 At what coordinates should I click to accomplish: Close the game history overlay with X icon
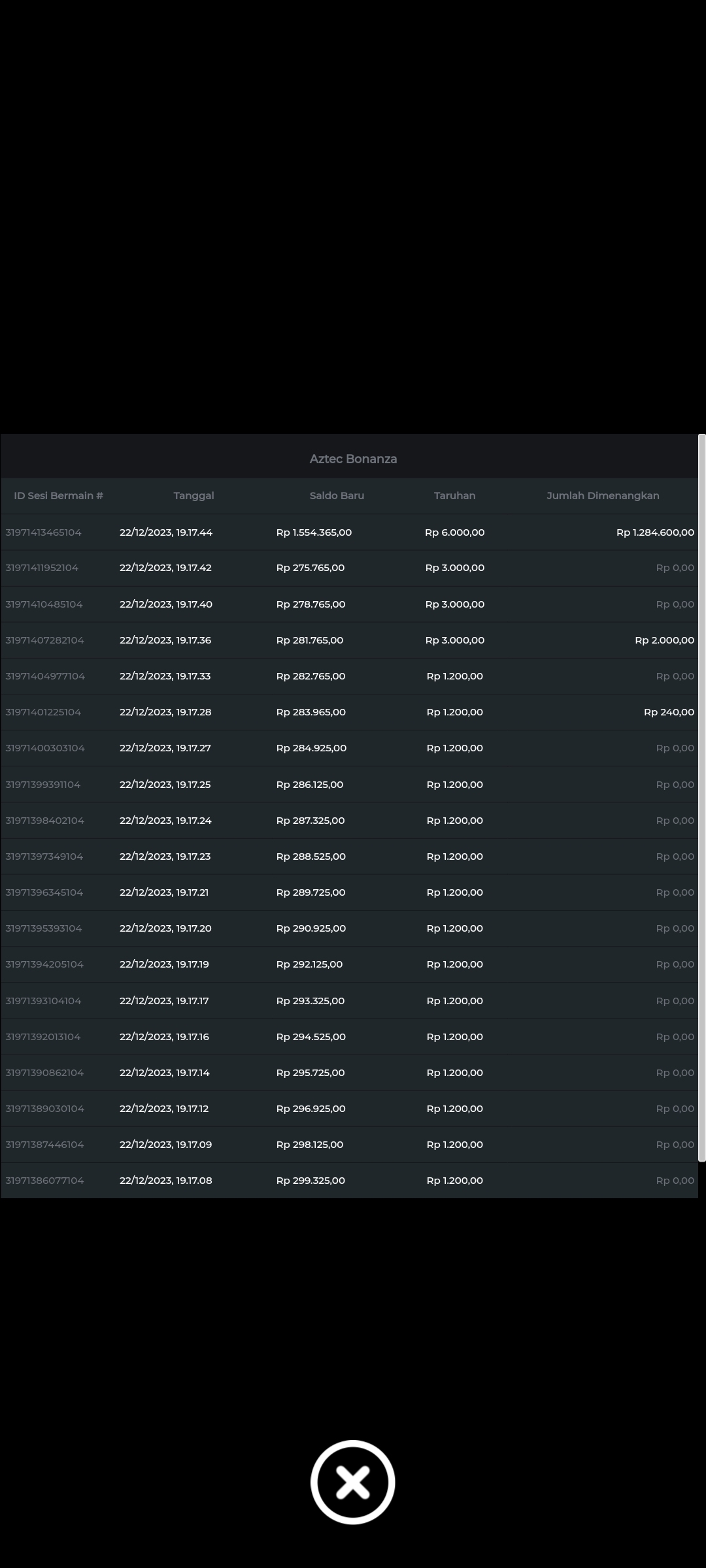coord(353,1482)
